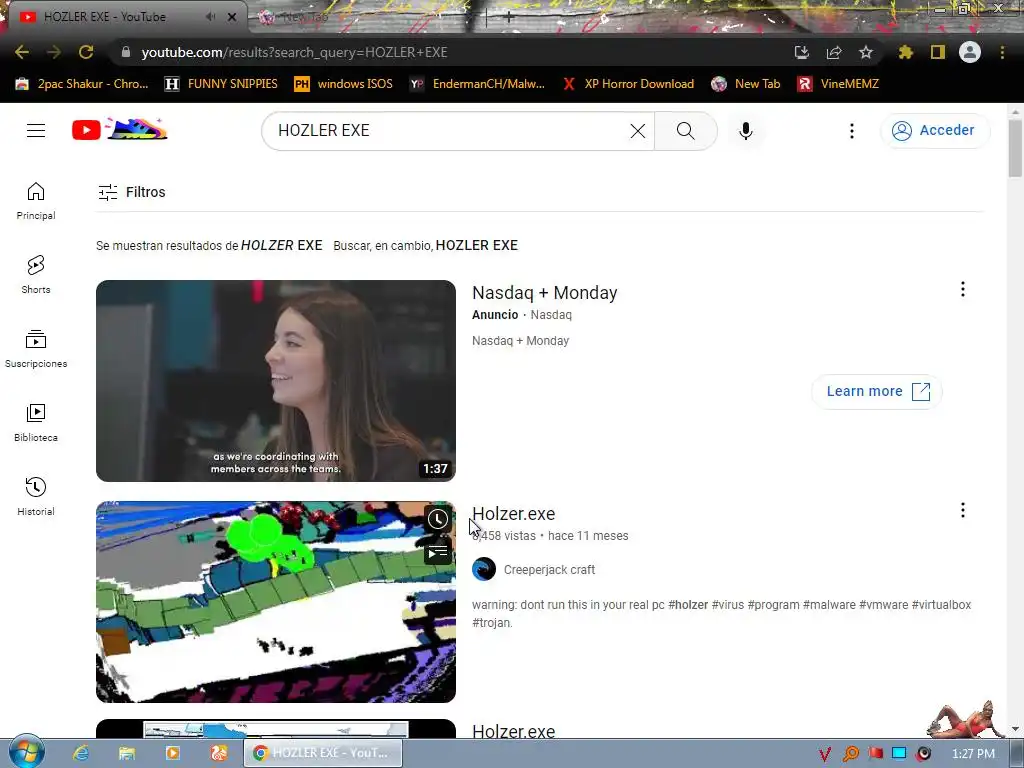Start voice search with microphone
This screenshot has height=768, width=1024.
click(746, 131)
